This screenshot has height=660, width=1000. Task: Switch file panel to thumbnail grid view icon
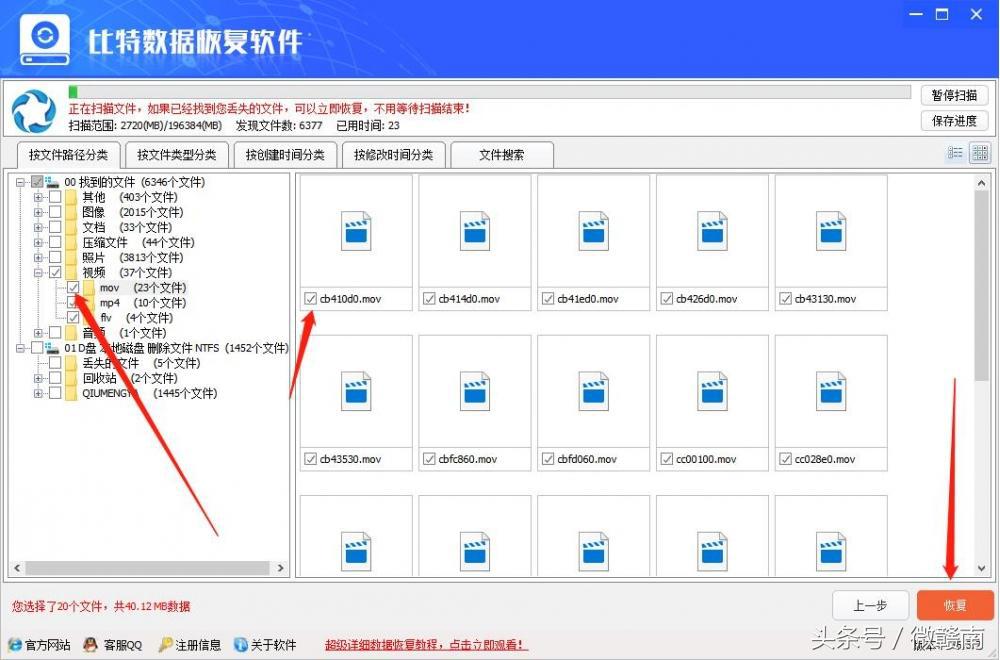click(x=980, y=152)
